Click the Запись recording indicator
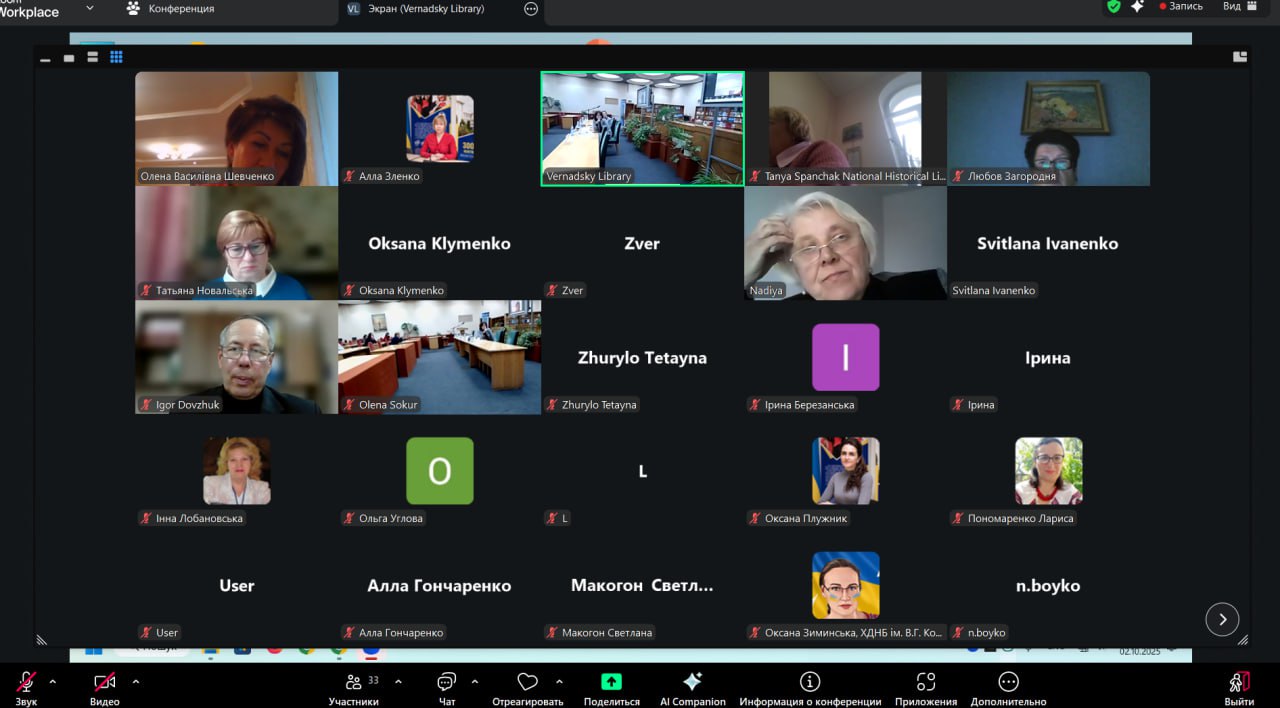 pyautogui.click(x=1181, y=7)
